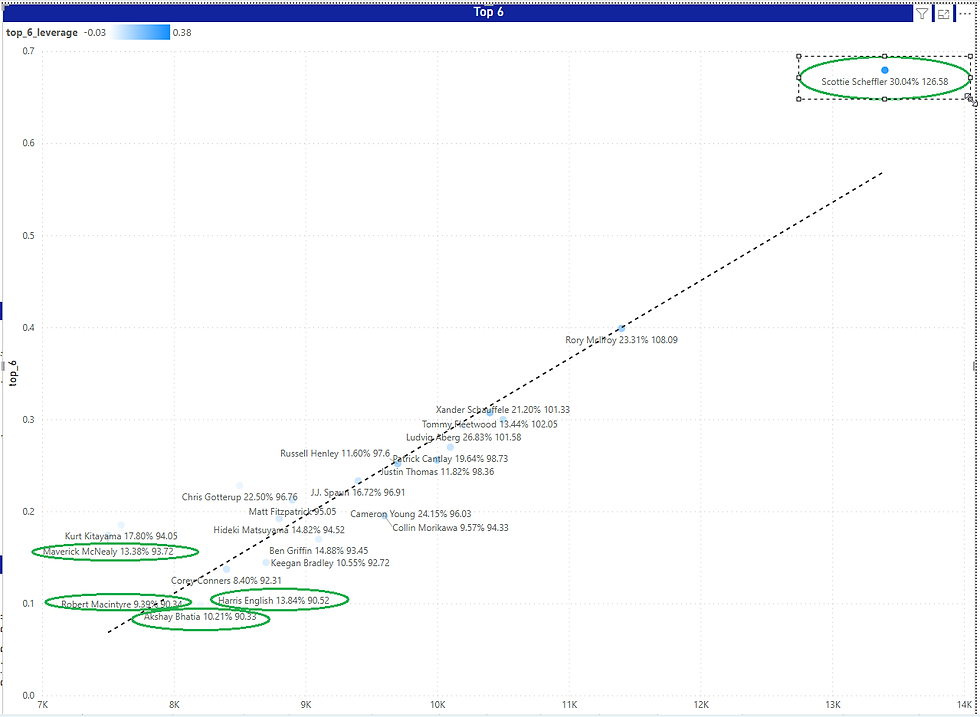Click the Cameron Young 24.15% 96.03 label

pyautogui.click(x=411, y=514)
